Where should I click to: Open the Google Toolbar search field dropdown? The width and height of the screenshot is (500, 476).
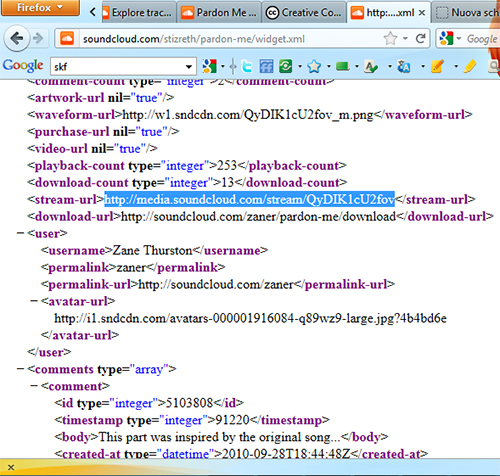coord(189,66)
